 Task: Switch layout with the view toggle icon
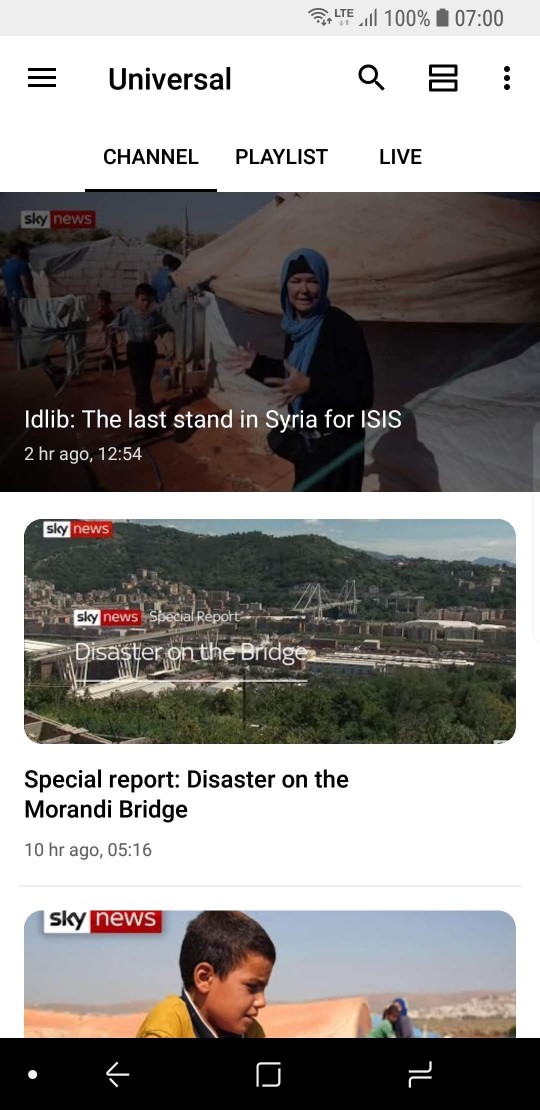pyautogui.click(x=443, y=78)
